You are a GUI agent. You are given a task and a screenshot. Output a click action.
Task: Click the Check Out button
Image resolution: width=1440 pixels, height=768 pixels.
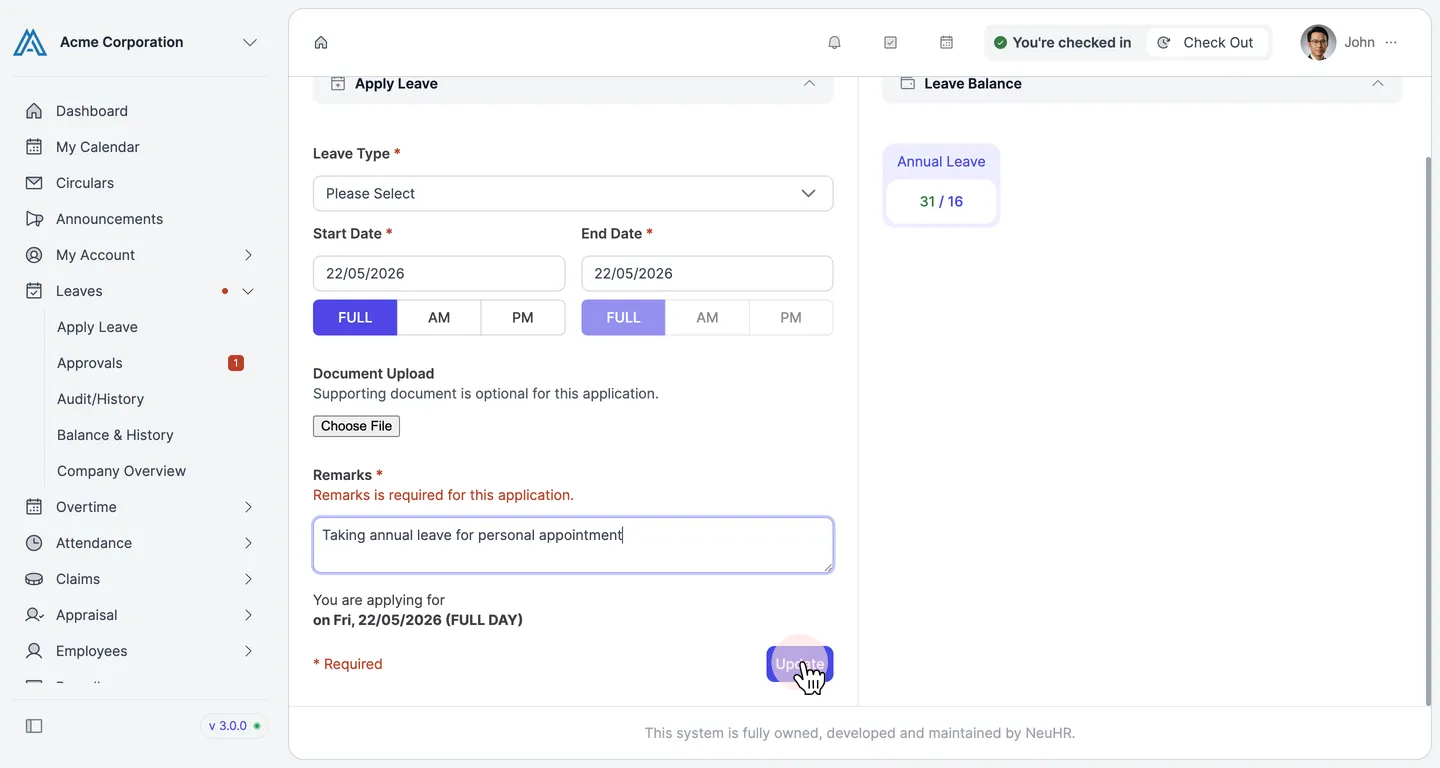coord(1206,42)
